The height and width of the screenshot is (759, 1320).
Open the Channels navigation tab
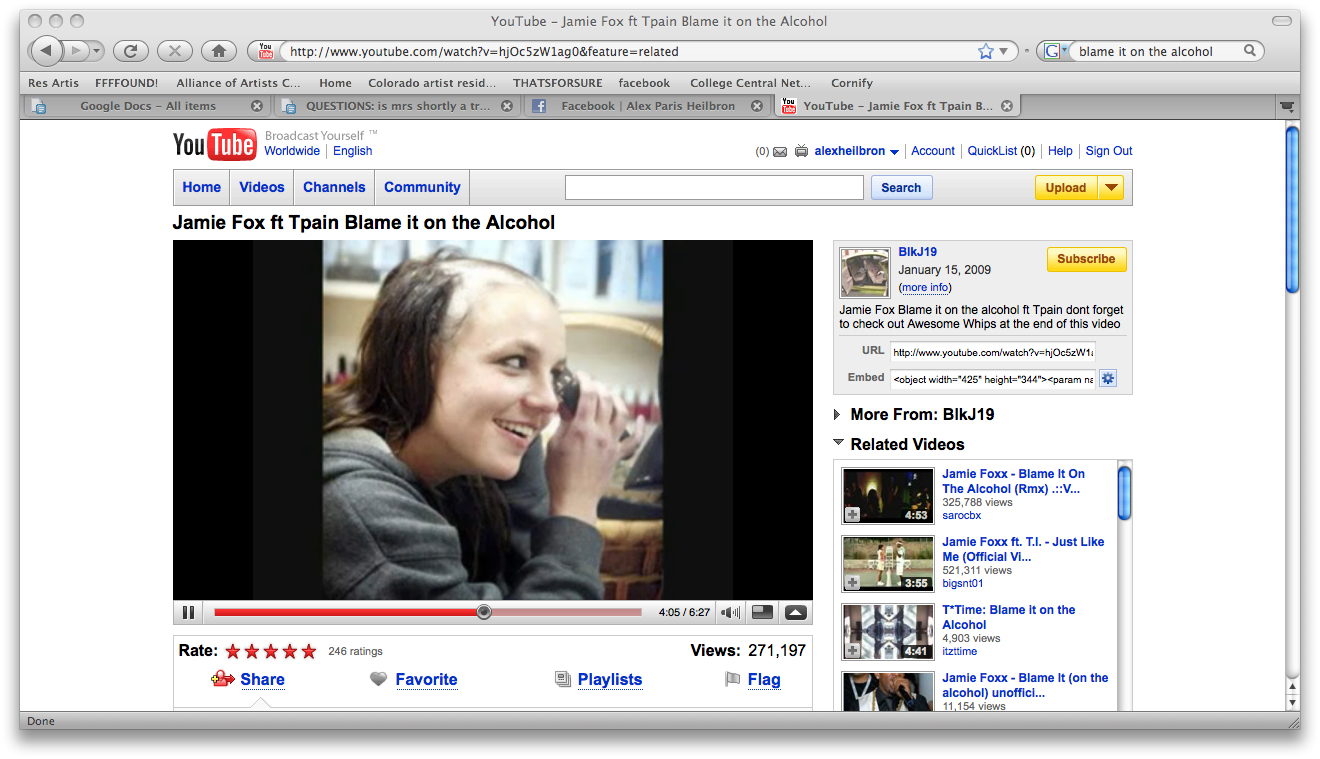coord(334,187)
